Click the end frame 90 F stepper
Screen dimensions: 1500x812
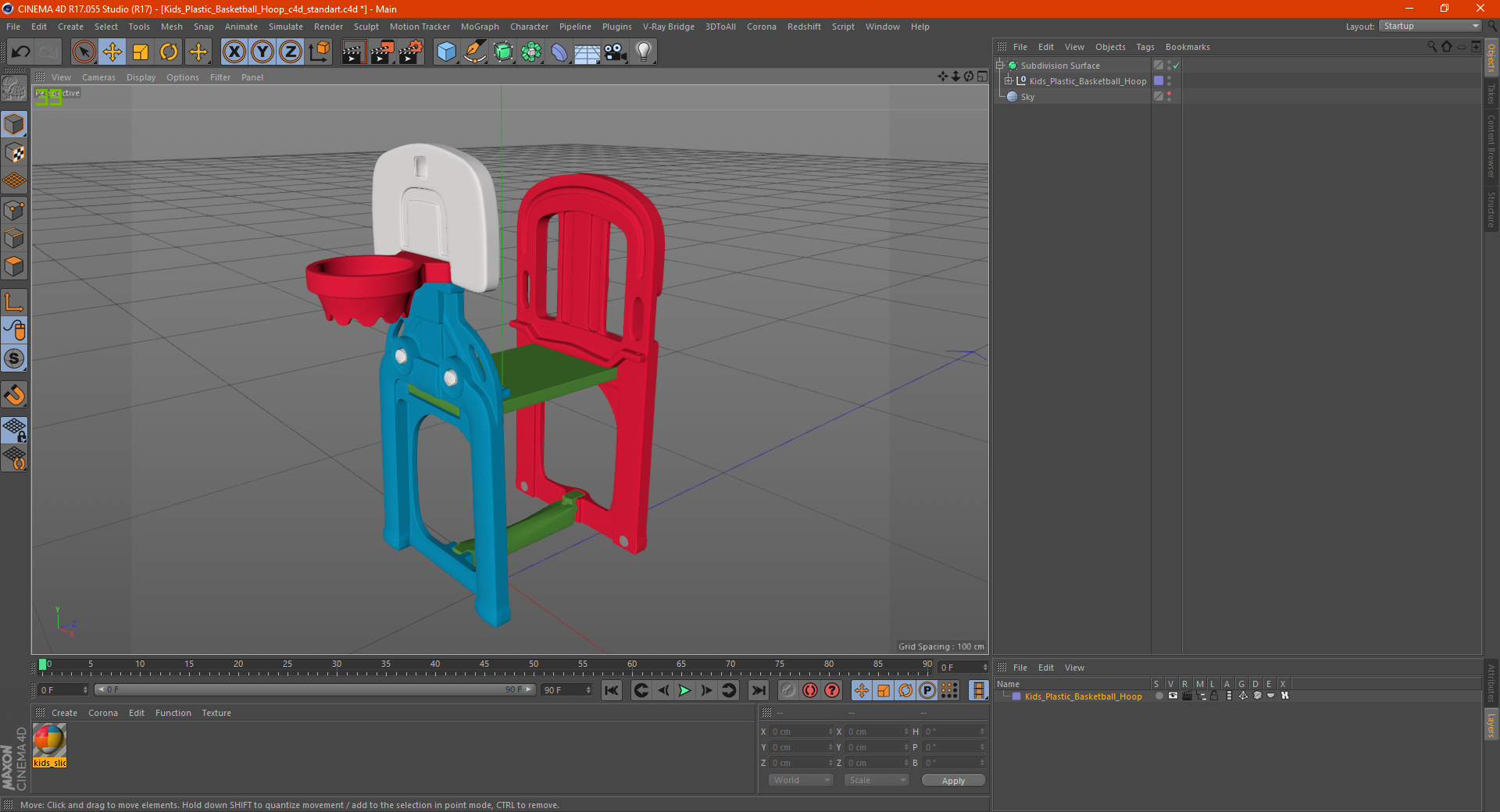[x=588, y=690]
